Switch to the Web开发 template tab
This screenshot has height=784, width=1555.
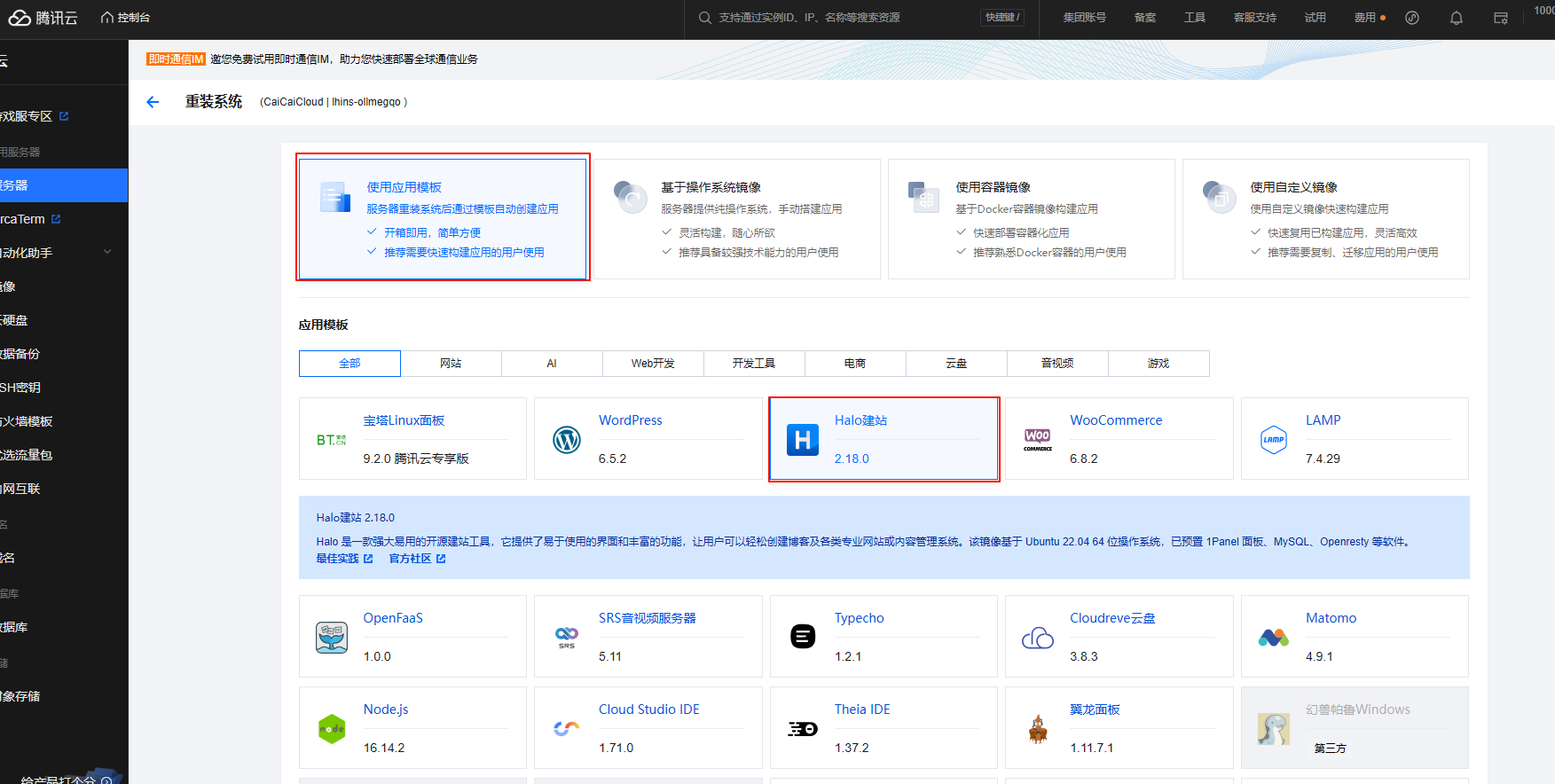pos(653,364)
